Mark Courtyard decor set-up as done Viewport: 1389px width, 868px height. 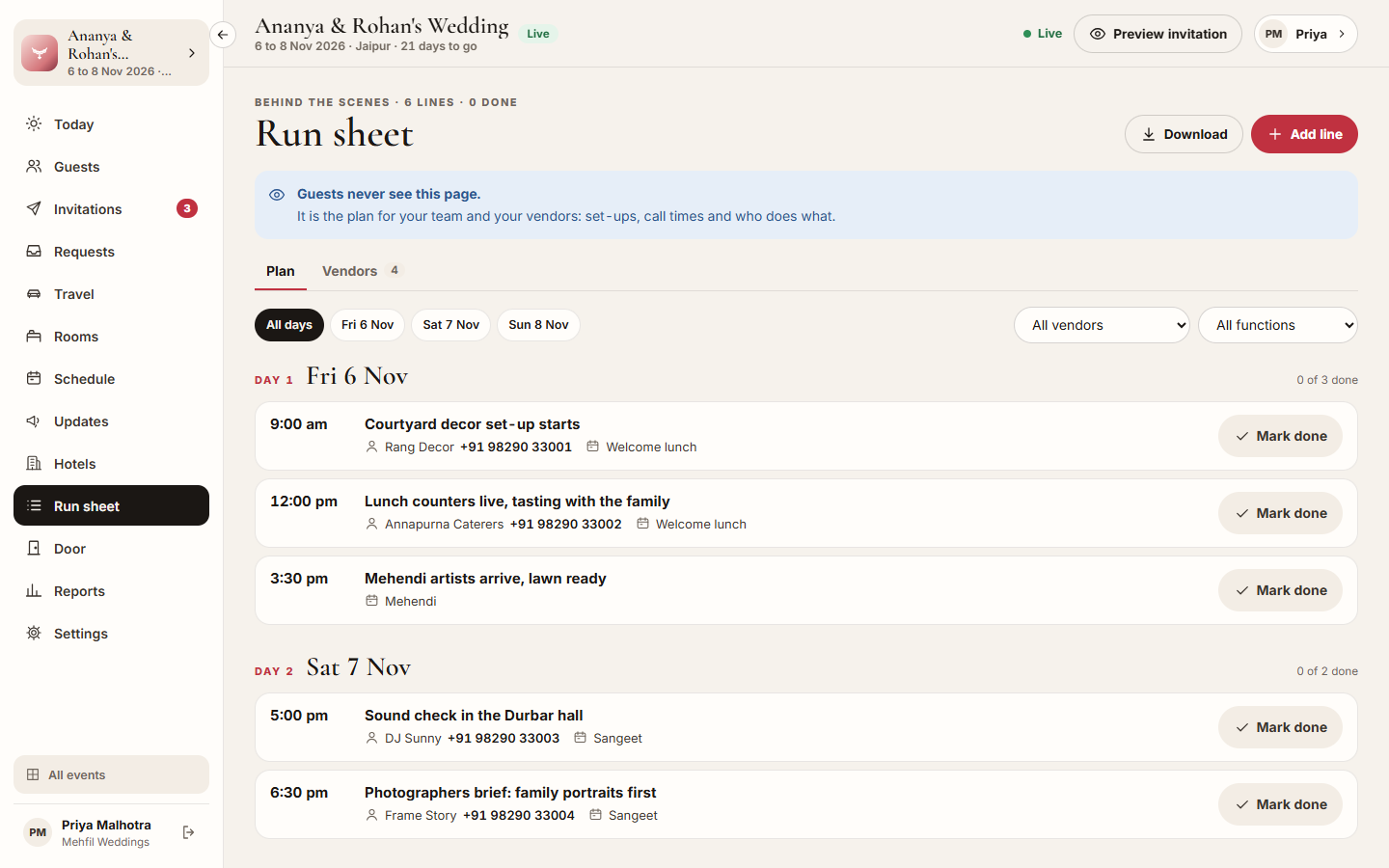coord(1280,436)
